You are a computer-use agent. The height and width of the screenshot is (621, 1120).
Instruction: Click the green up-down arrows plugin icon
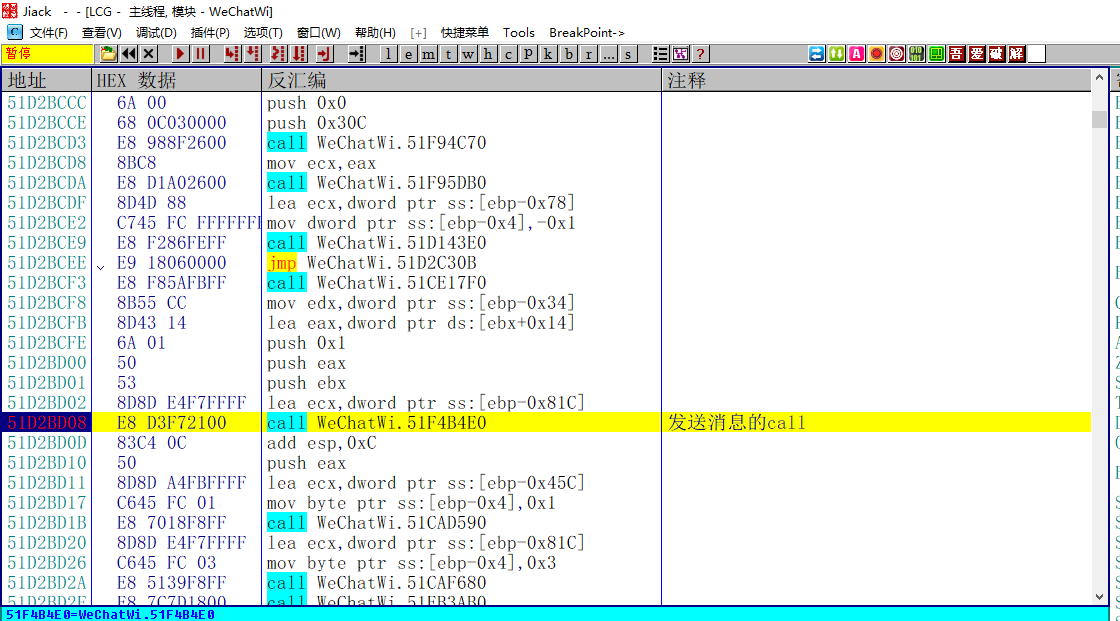[836, 54]
